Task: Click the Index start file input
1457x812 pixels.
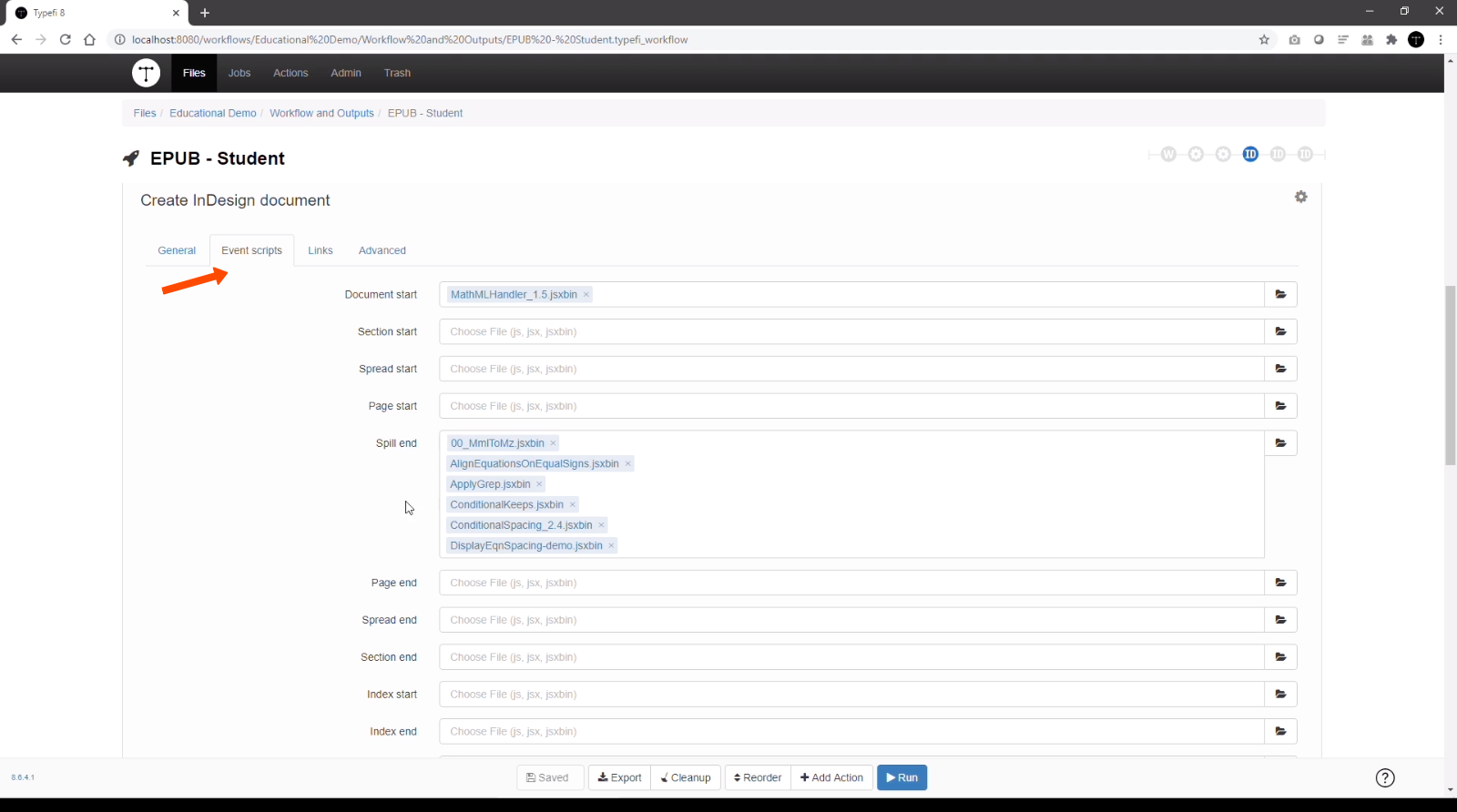Action: point(851,695)
